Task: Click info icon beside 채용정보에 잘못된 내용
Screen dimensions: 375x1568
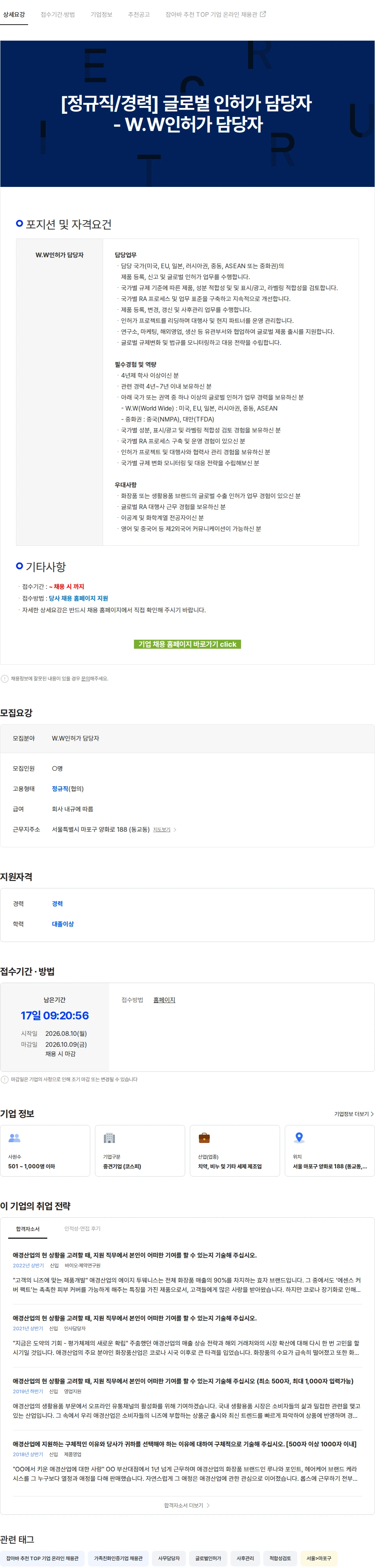Action: tap(5, 679)
